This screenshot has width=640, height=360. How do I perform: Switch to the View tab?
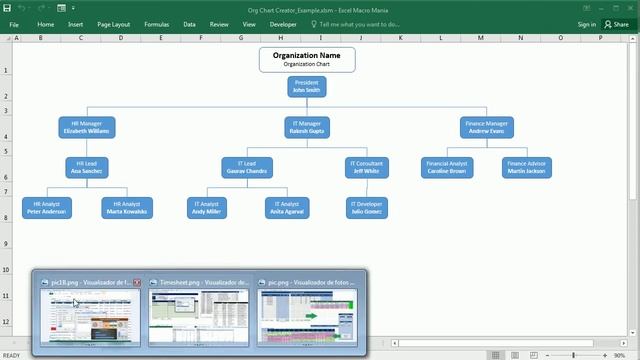click(249, 24)
